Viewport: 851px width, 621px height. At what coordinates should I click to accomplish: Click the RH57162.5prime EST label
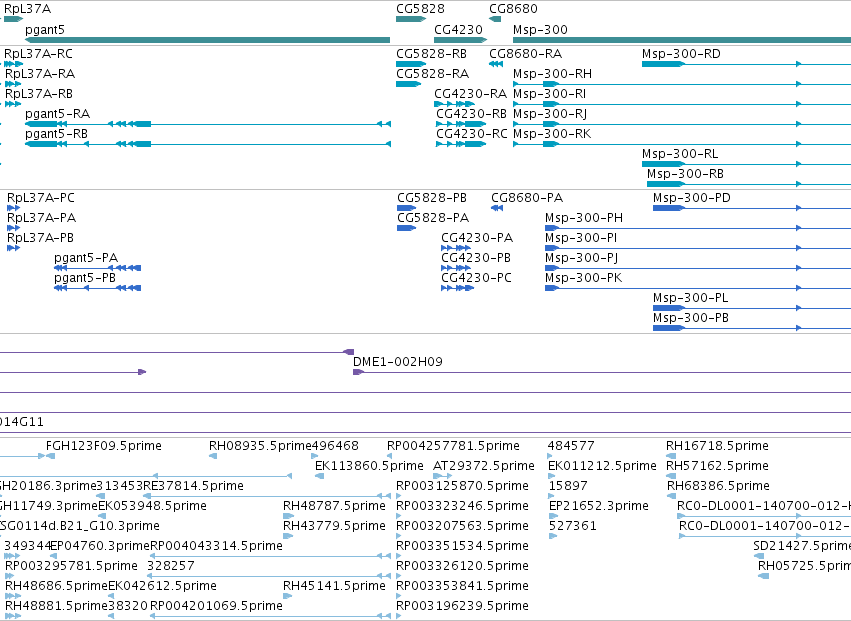pyautogui.click(x=717, y=466)
